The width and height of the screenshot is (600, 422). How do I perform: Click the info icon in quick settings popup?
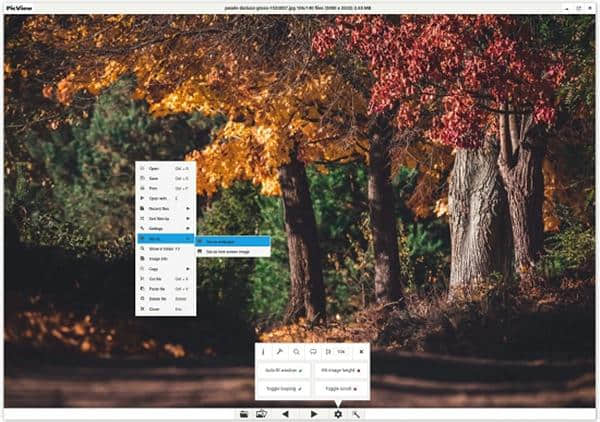[264, 352]
